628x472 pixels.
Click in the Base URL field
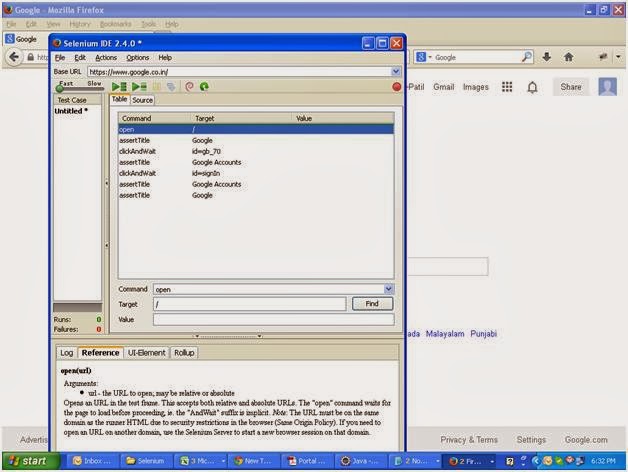(239, 72)
